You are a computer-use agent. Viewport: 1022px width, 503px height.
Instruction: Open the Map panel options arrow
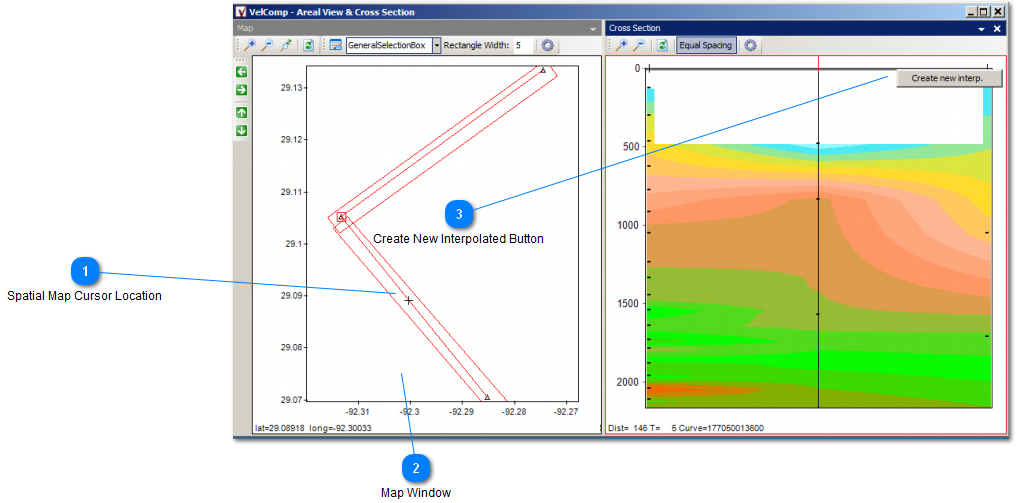[x=593, y=29]
